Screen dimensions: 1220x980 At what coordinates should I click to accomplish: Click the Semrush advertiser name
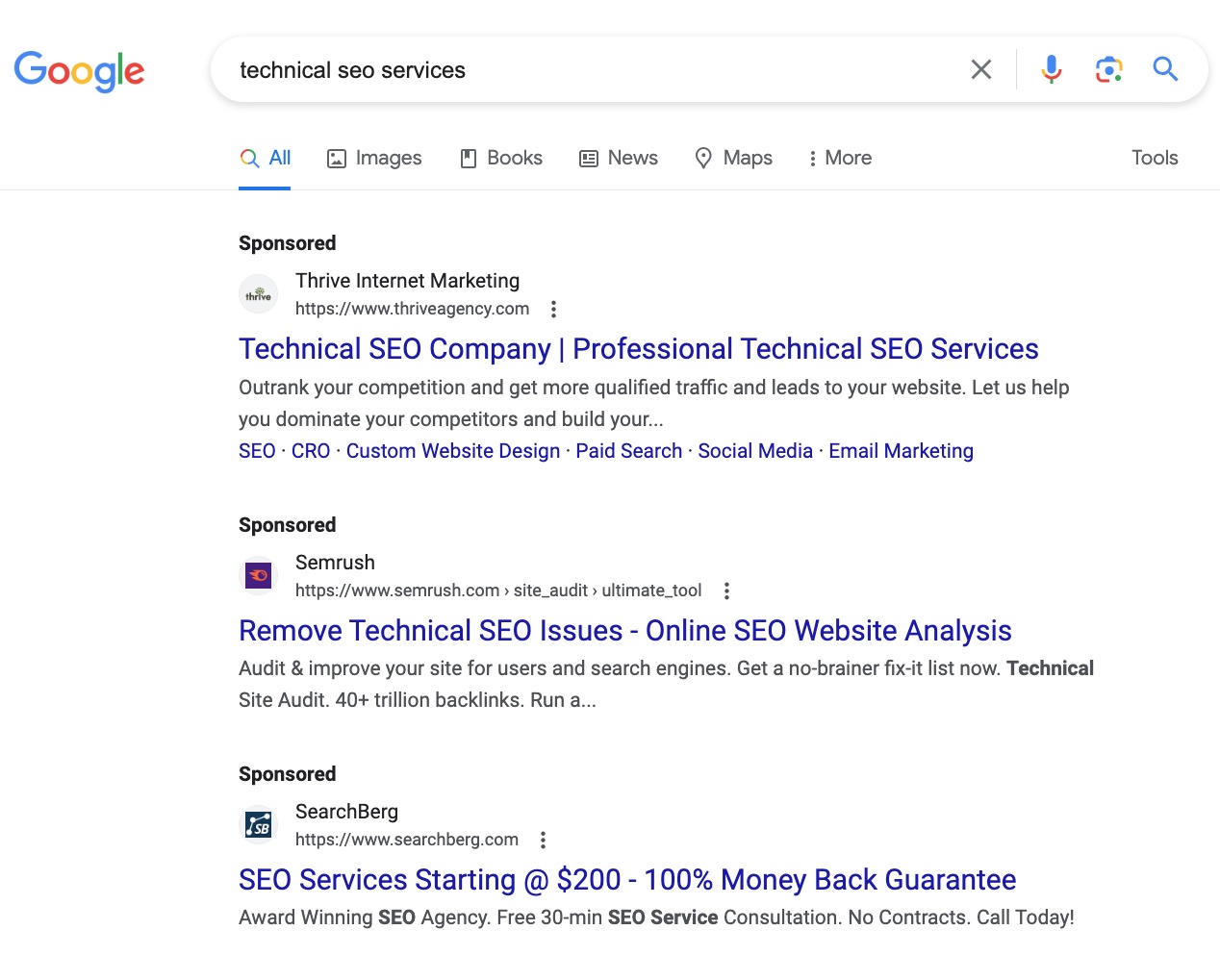[x=335, y=563]
